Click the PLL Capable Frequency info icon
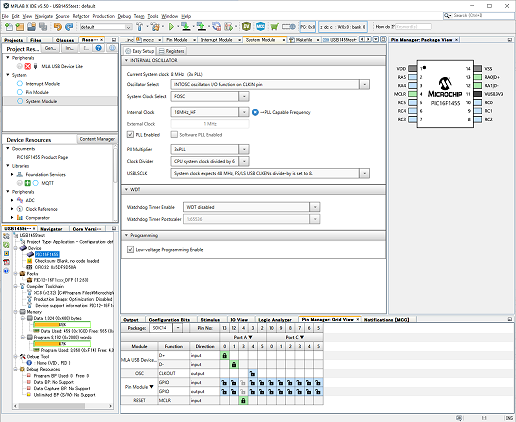Screen dimensions: 516x422 click(255, 112)
